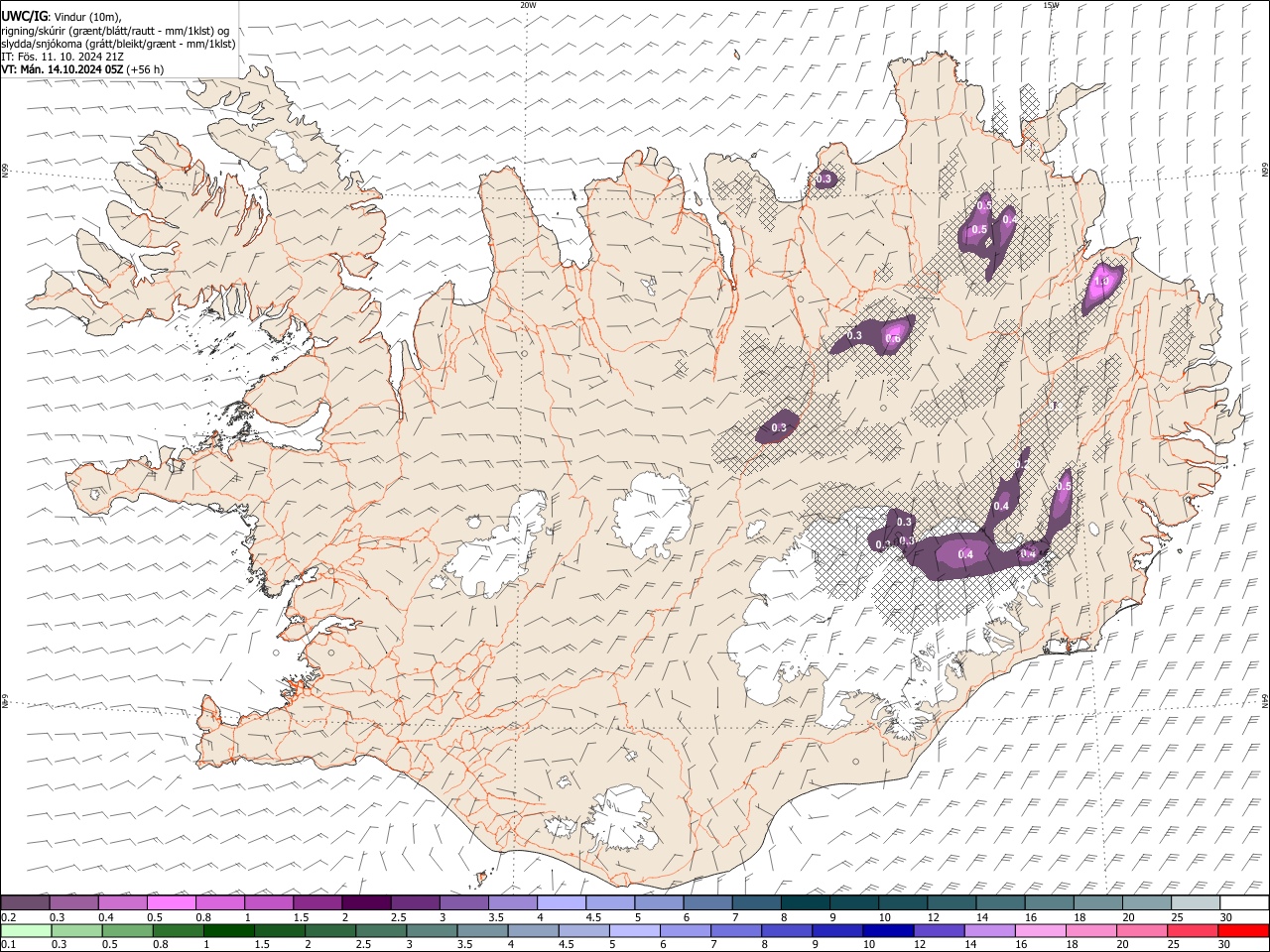Viewport: 1270px width, 952px height.
Task: Pick the lower legend swatch labeled 8
Action: tap(785, 930)
